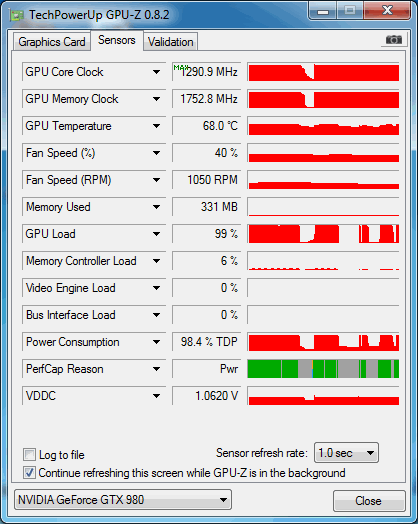Switch to the Validation tab
This screenshot has width=418, height=524.
click(170, 42)
